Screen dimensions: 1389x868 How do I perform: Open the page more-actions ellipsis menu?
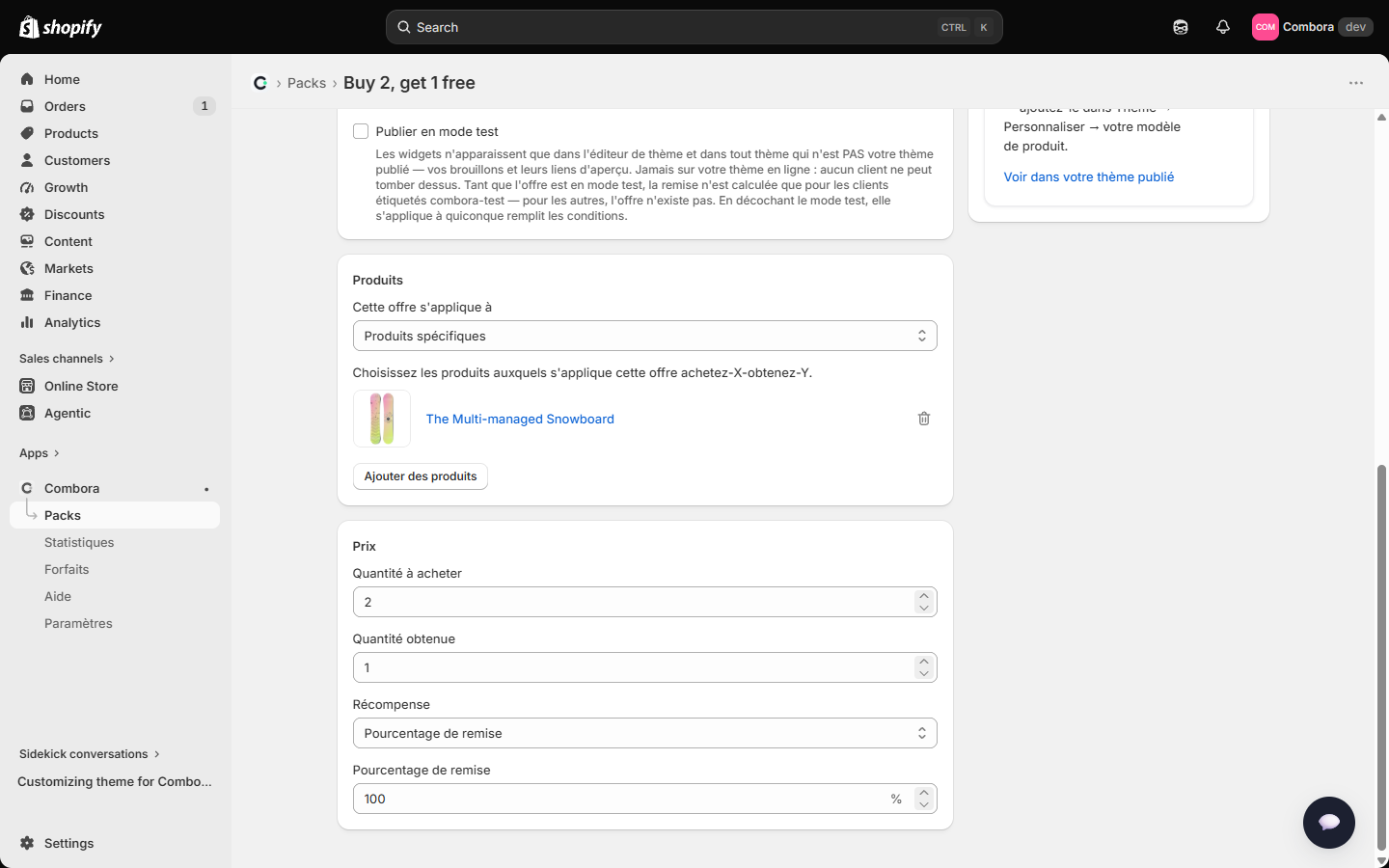(x=1356, y=83)
